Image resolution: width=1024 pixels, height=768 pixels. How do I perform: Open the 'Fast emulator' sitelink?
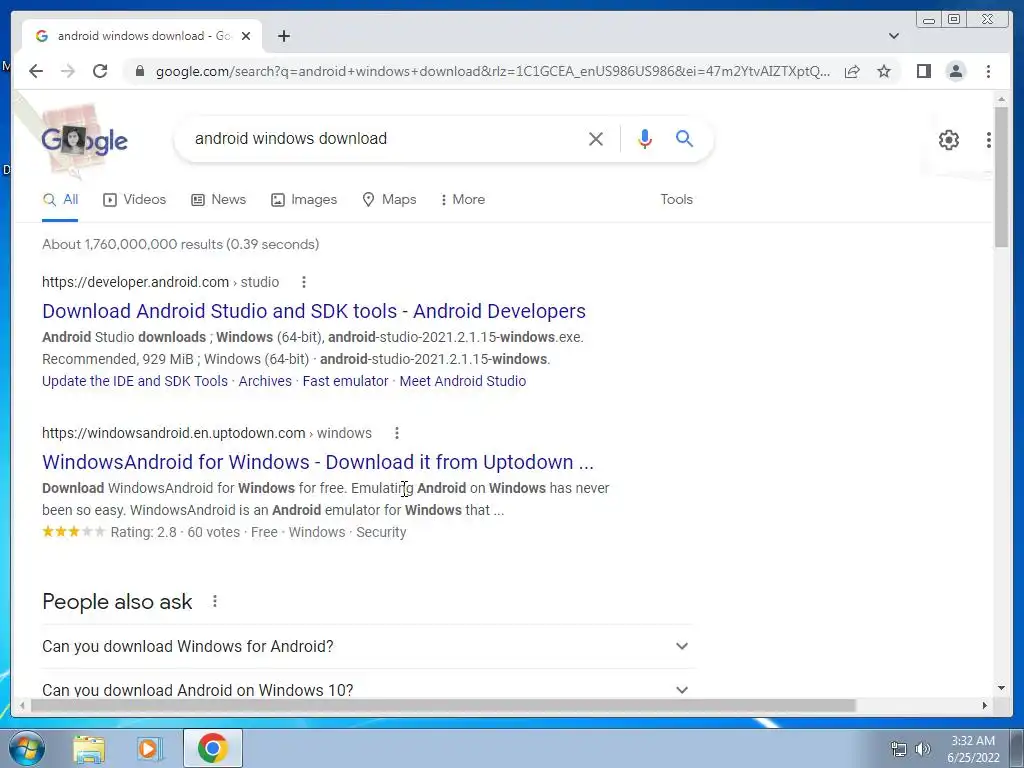point(345,381)
